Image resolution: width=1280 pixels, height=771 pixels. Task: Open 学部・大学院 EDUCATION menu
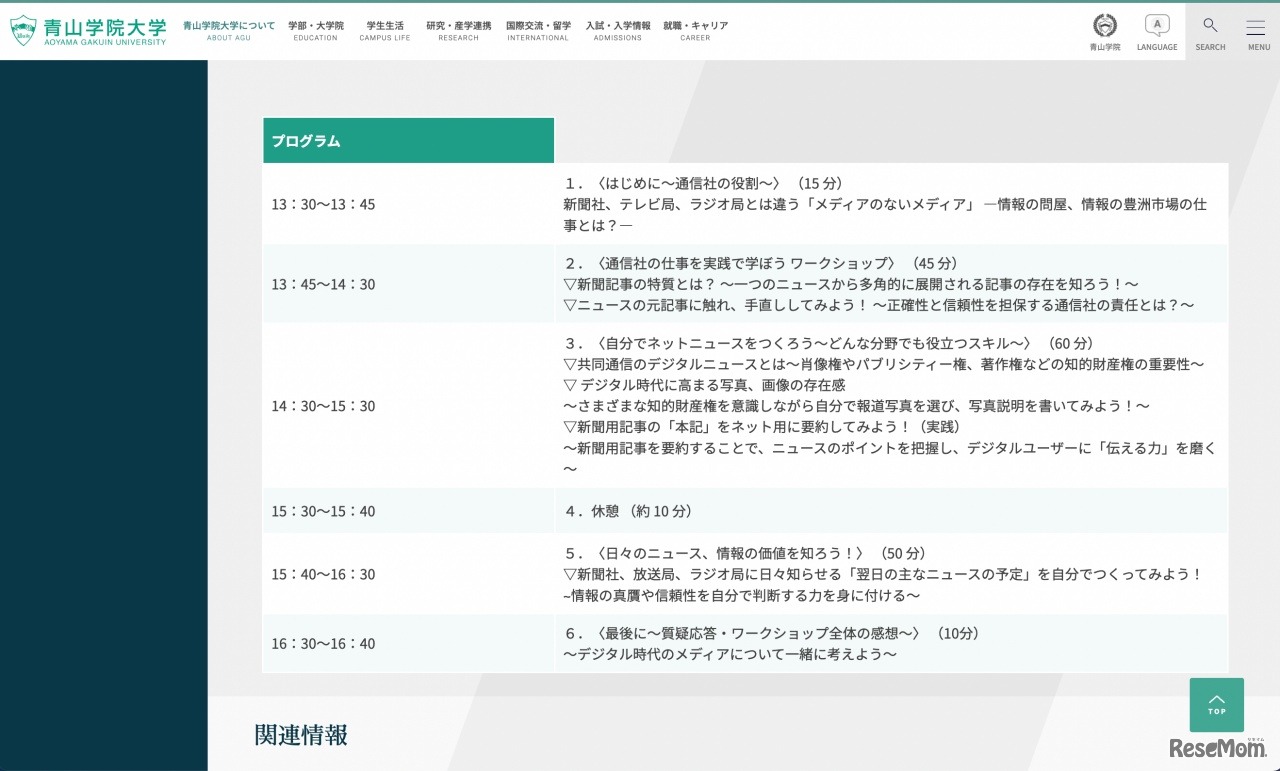[315, 31]
